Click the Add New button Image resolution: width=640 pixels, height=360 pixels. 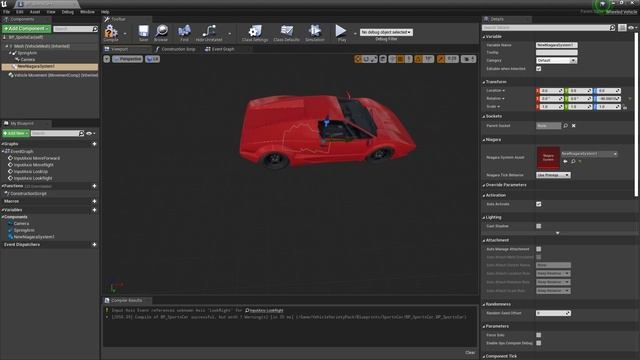[16, 133]
